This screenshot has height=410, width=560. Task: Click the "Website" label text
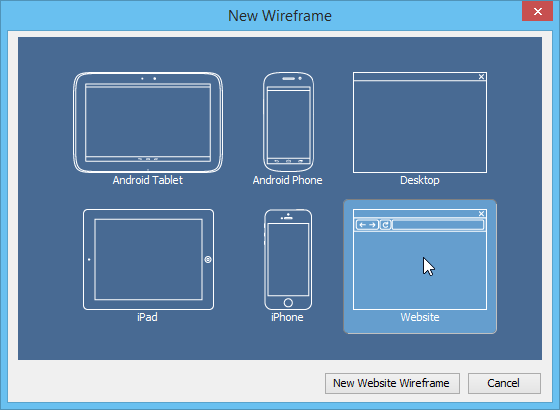(x=420, y=317)
